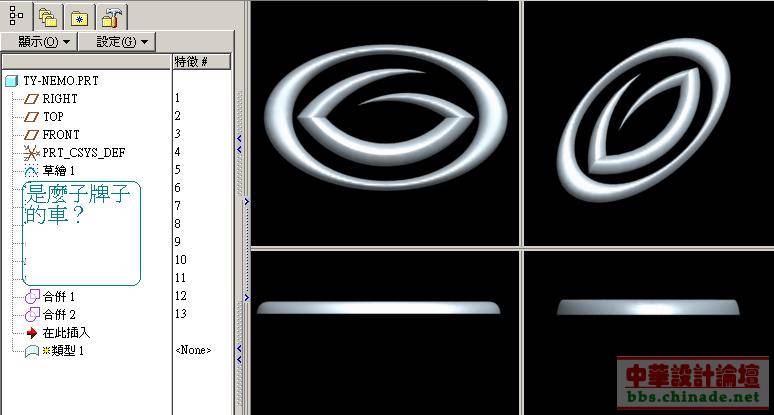Switch to the Layer Tree tab icon

[48, 18]
